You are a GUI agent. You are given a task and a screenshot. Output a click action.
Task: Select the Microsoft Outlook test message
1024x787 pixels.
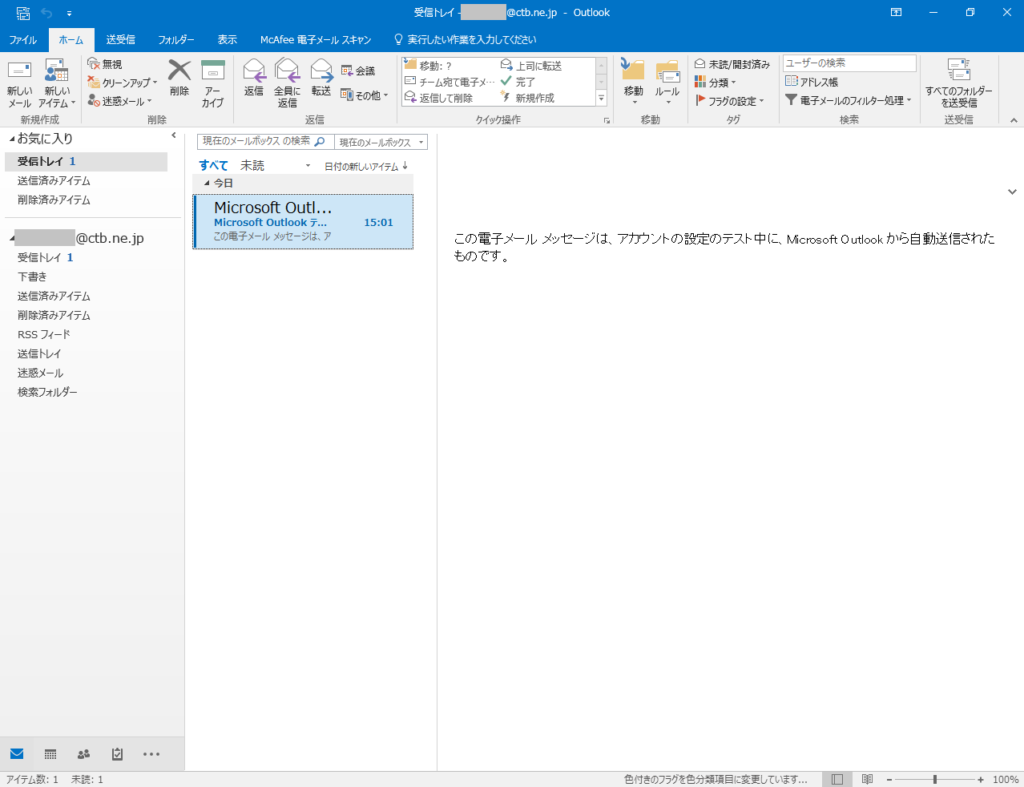pos(303,221)
